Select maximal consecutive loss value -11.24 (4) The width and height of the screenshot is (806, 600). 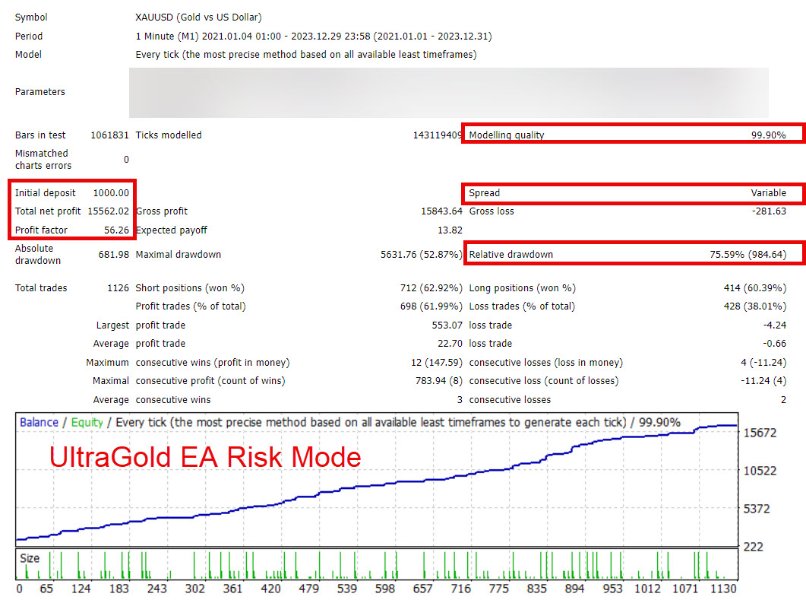click(x=763, y=381)
